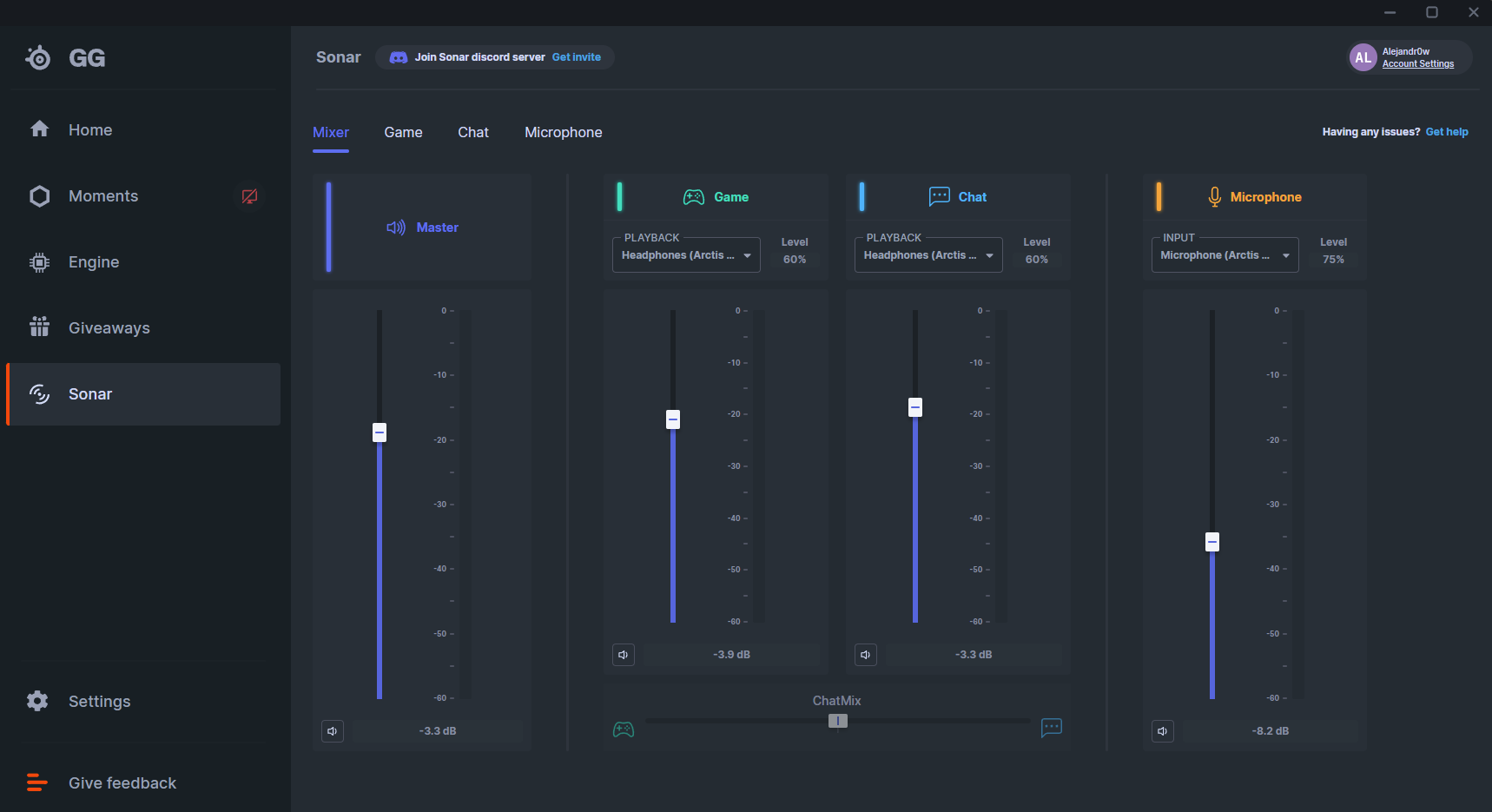
Task: Click the Game controller icon in header
Action: tap(694, 197)
